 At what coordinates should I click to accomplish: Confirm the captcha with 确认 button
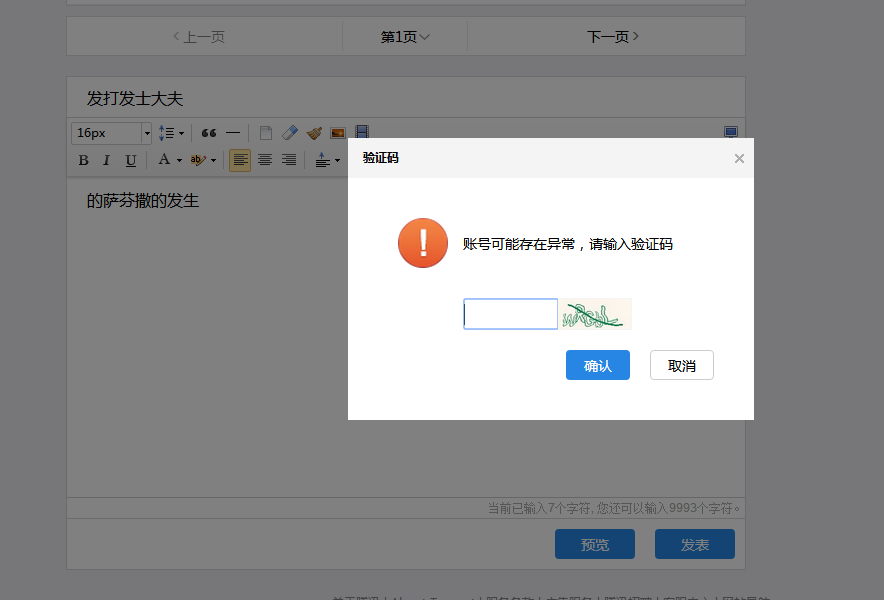coord(597,365)
